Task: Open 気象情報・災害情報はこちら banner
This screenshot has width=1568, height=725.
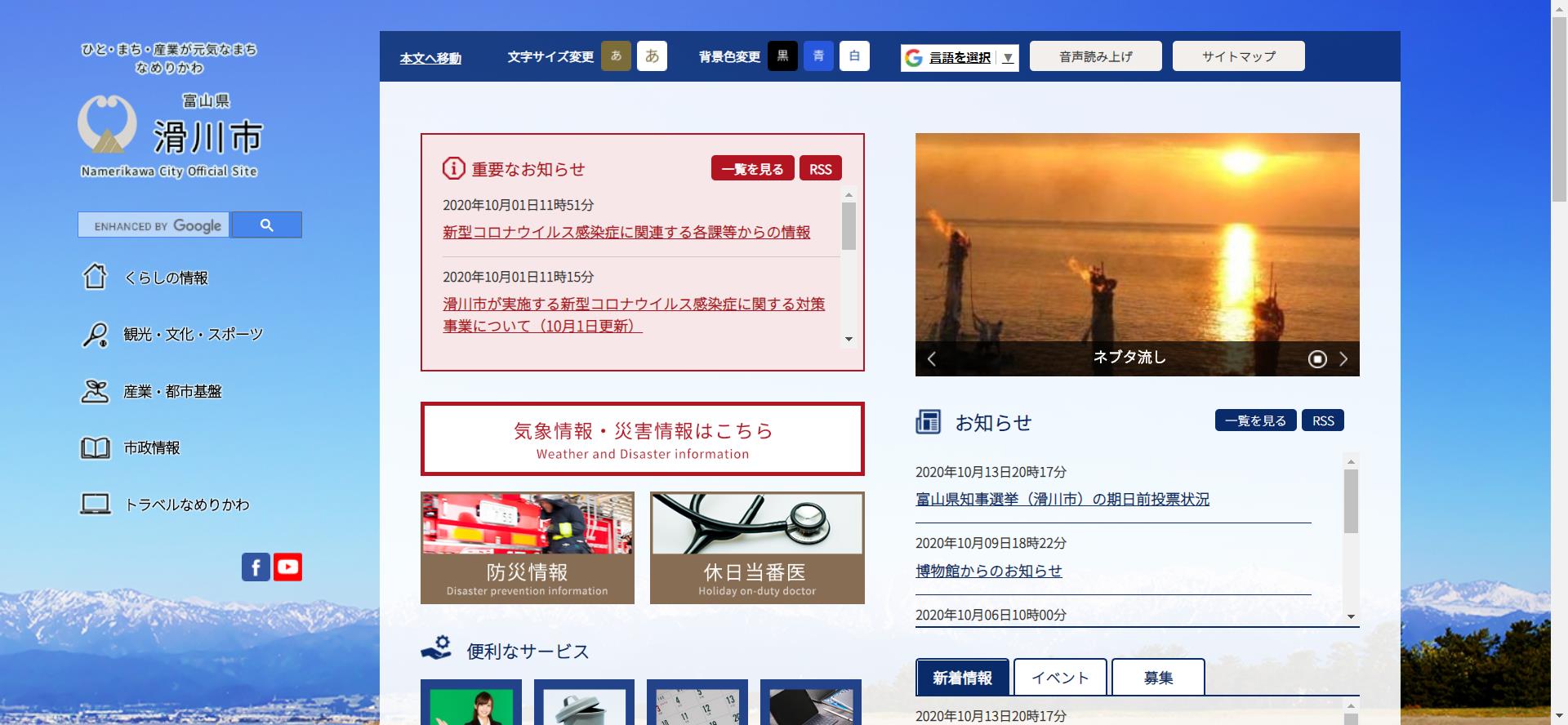Action: coord(643,438)
